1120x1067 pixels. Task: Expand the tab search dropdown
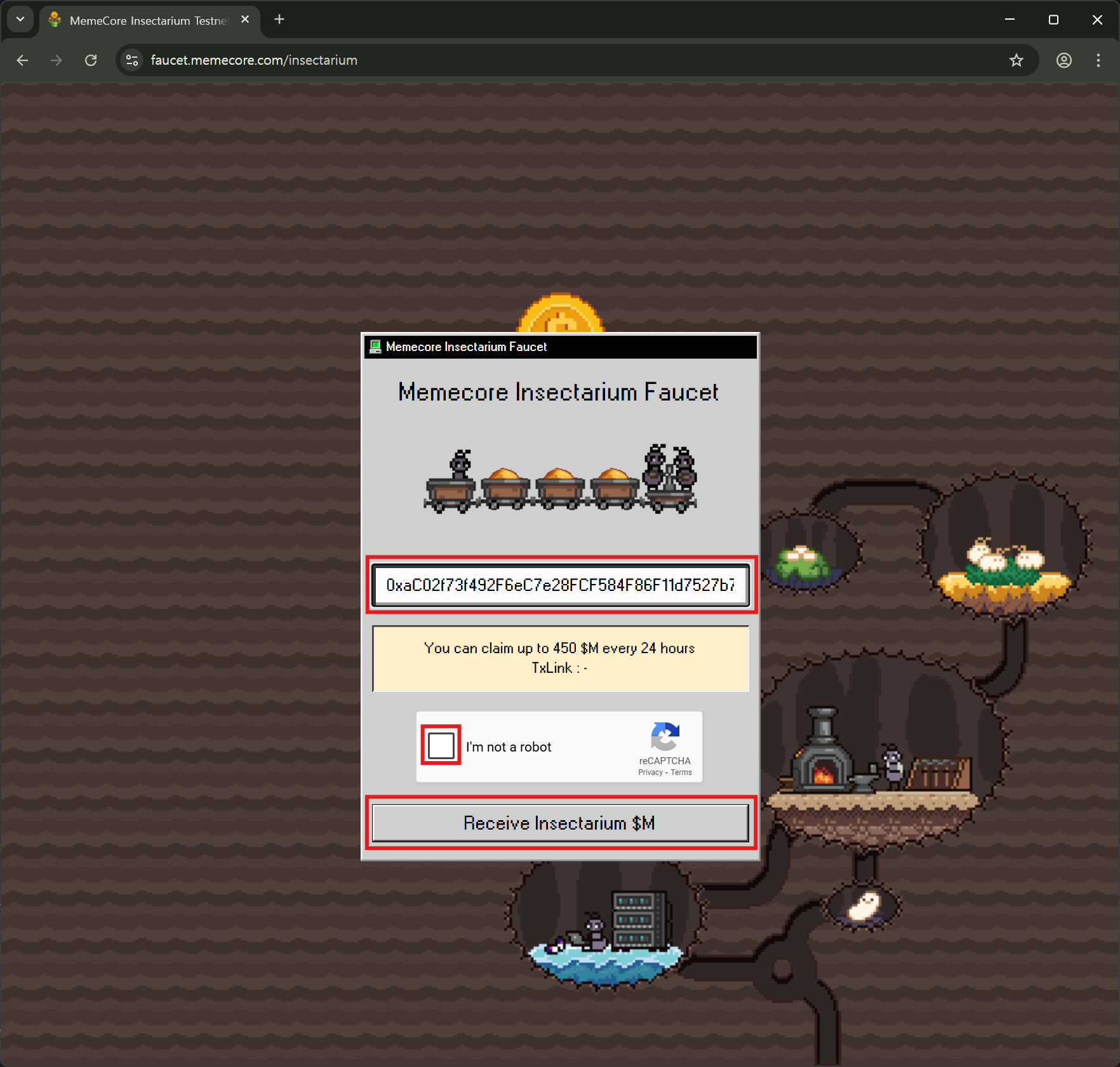(20, 20)
